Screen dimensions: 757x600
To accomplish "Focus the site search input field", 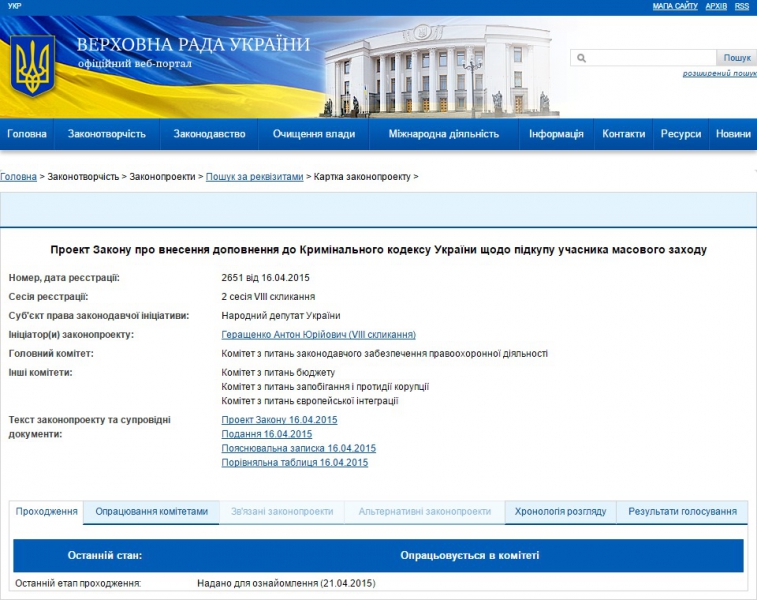I will 648,58.
